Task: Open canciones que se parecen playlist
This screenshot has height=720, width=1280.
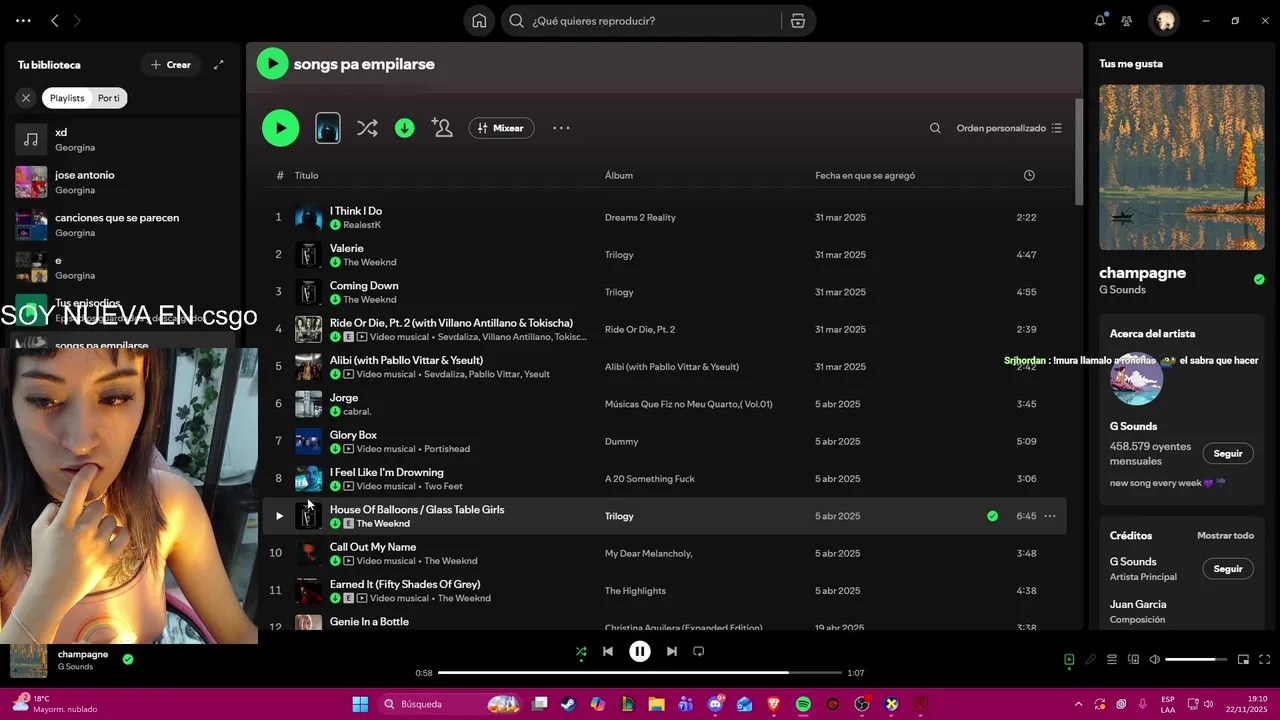Action: [x=124, y=225]
